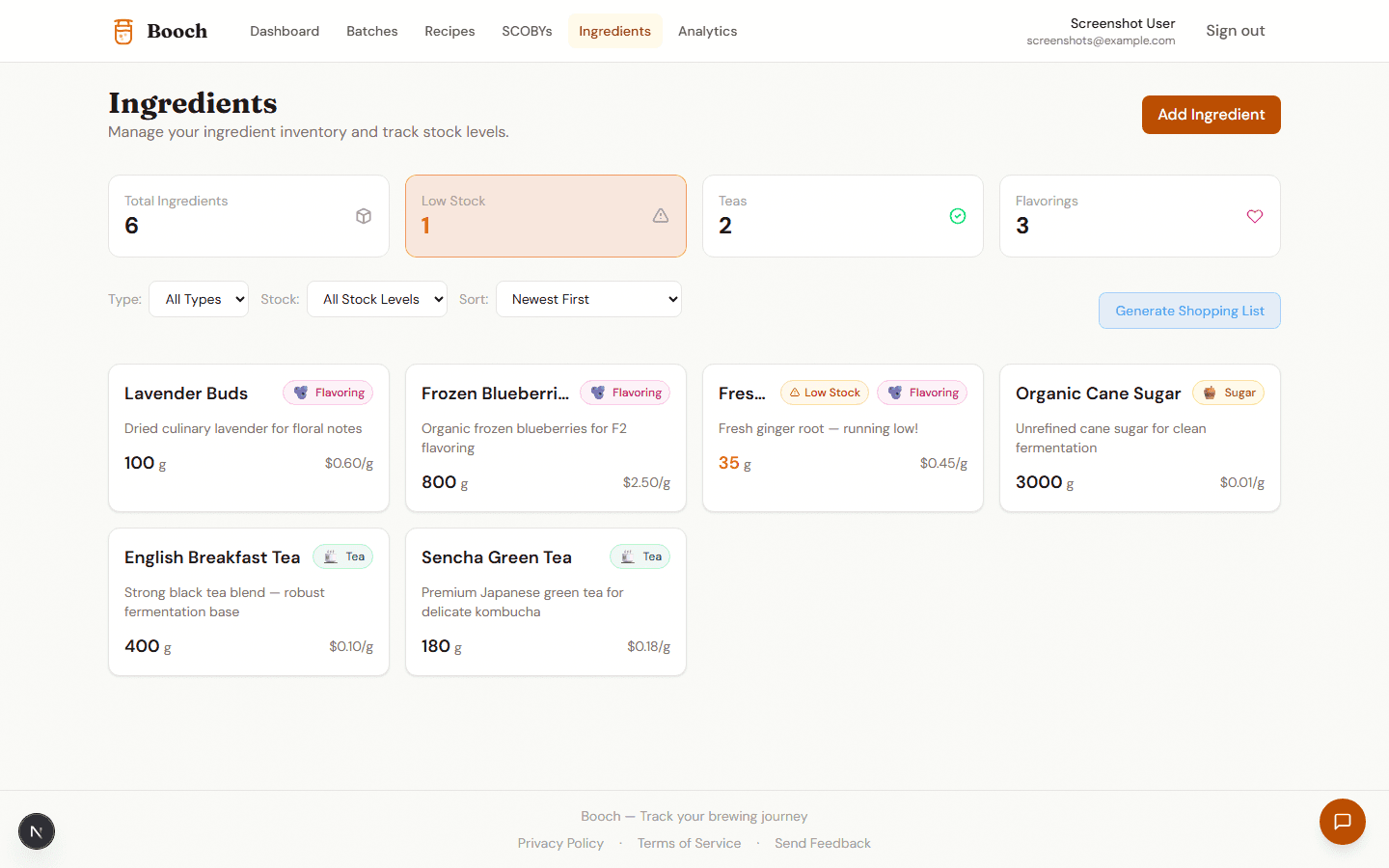Click the grape icon on Fresh ginger Flavoring badge
1389x868 pixels.
pos(895,393)
